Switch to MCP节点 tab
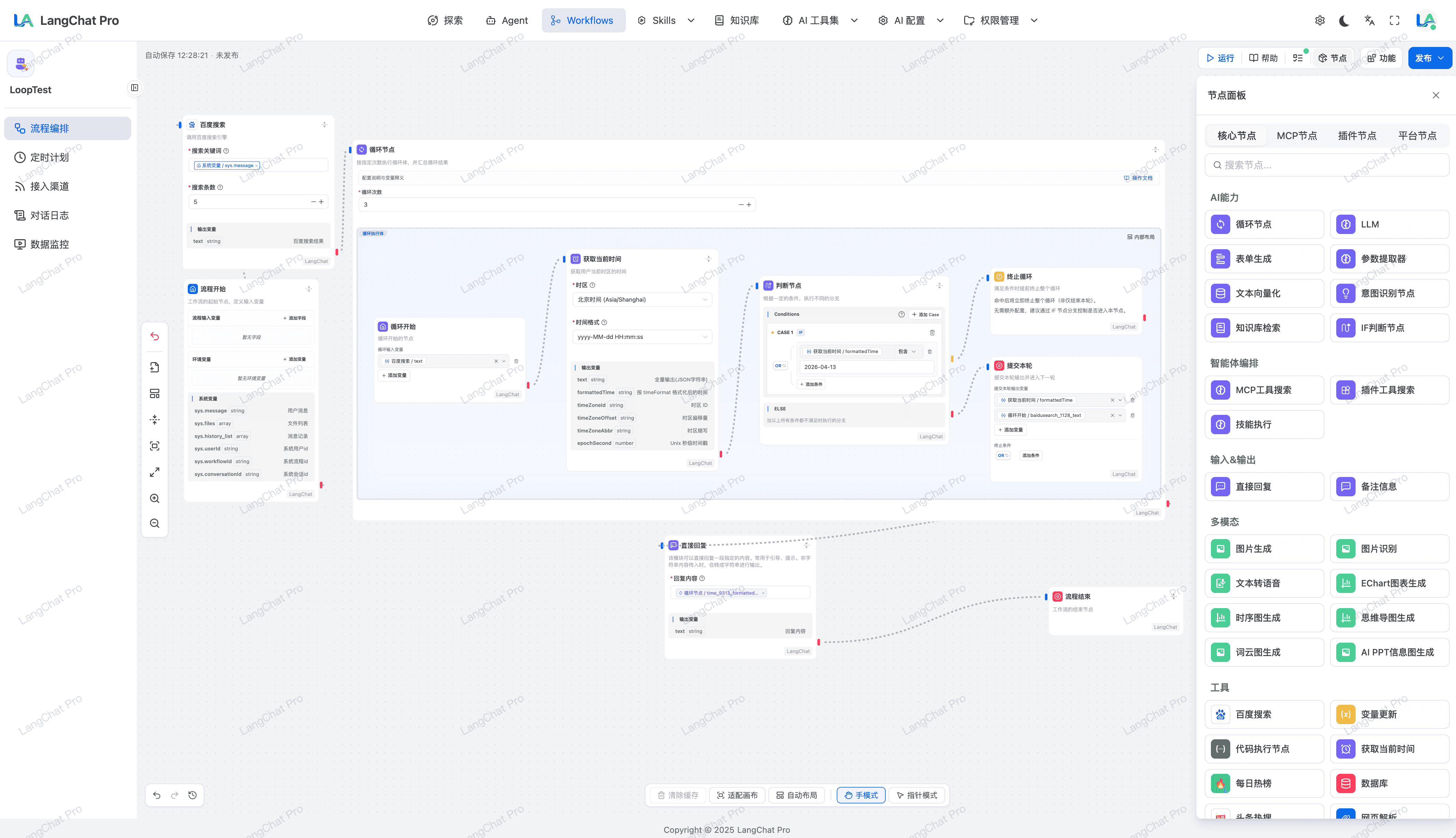The width and height of the screenshot is (1456, 838). coord(1297,136)
